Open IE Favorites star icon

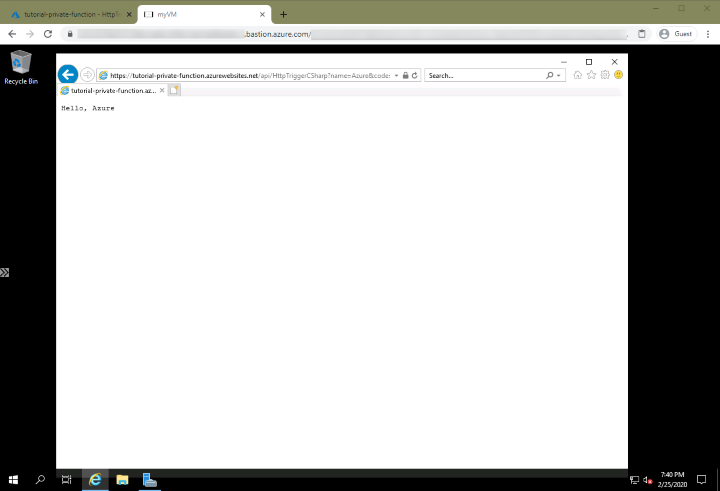[591, 75]
